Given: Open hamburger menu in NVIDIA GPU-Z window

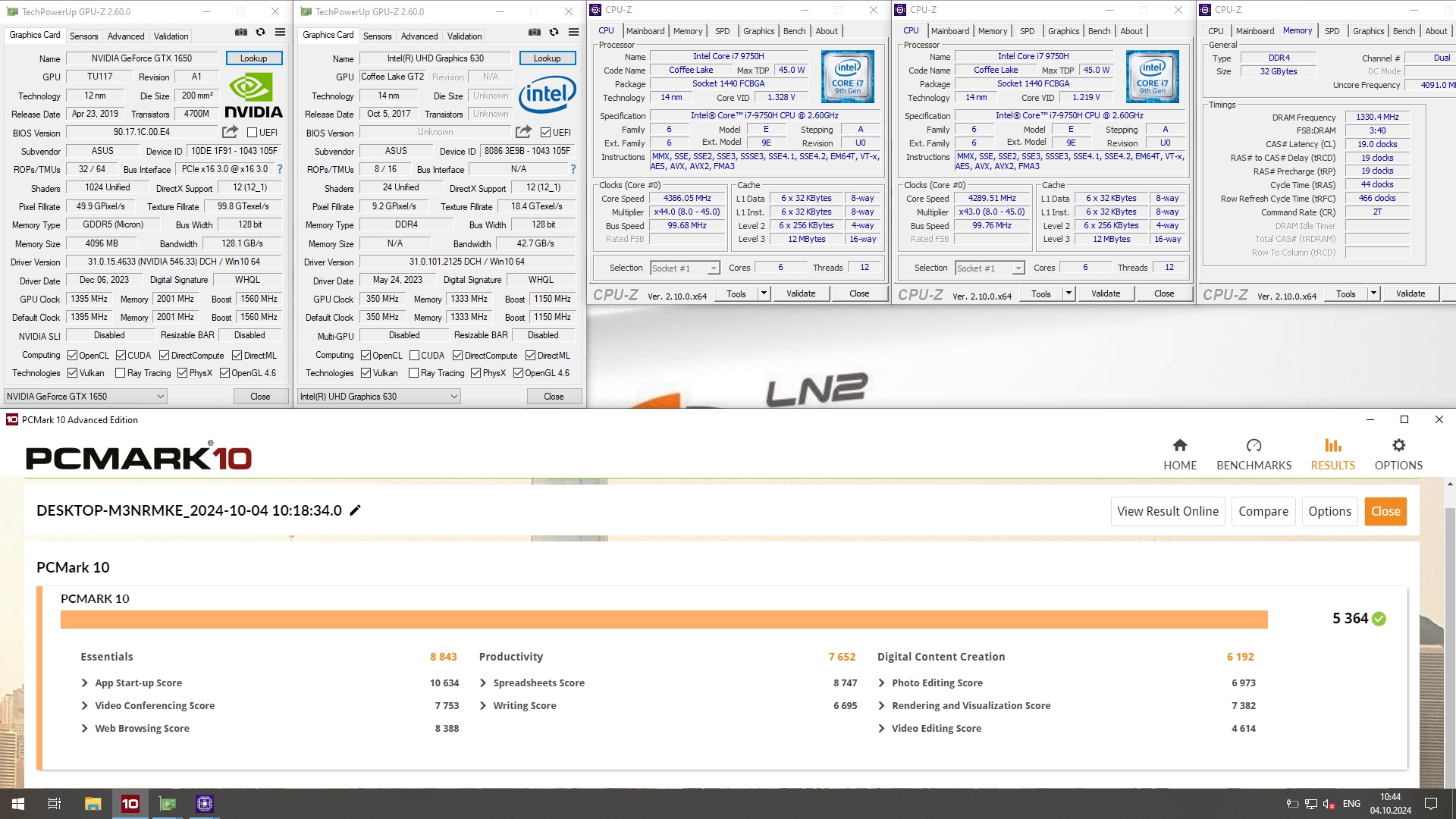Looking at the screenshot, I should (x=280, y=32).
